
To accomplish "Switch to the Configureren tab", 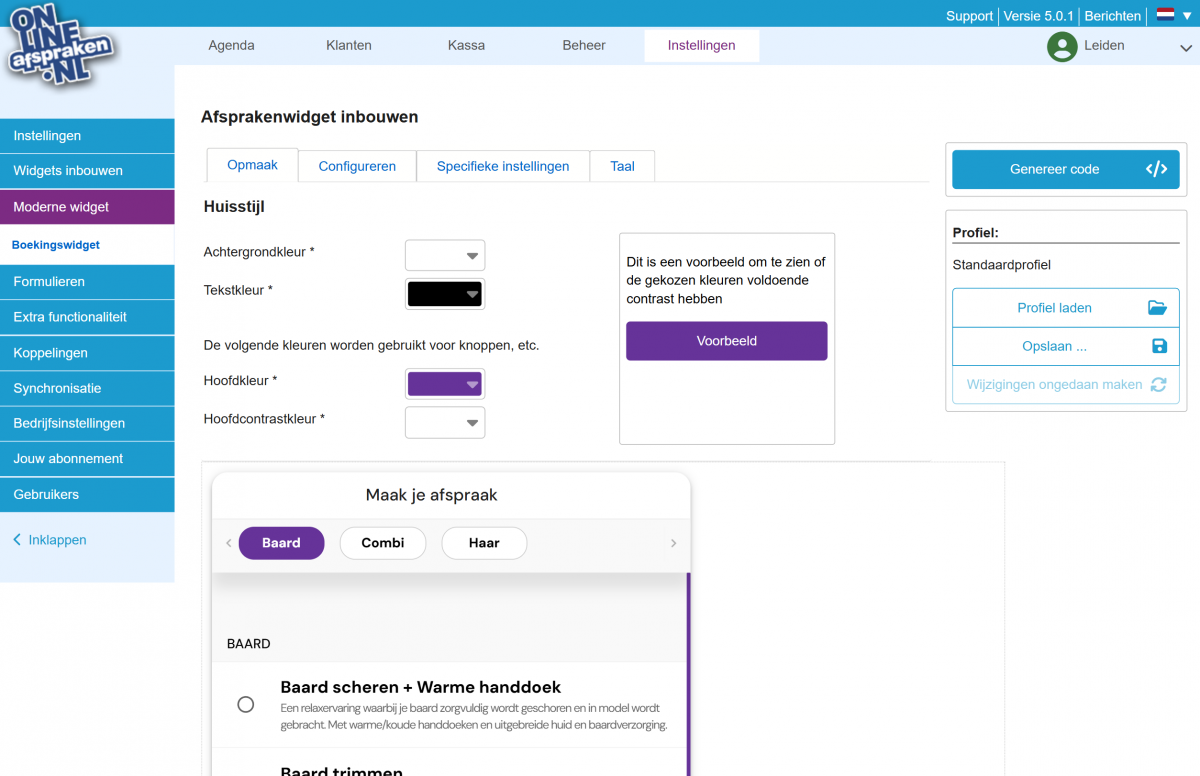I will (x=357, y=166).
